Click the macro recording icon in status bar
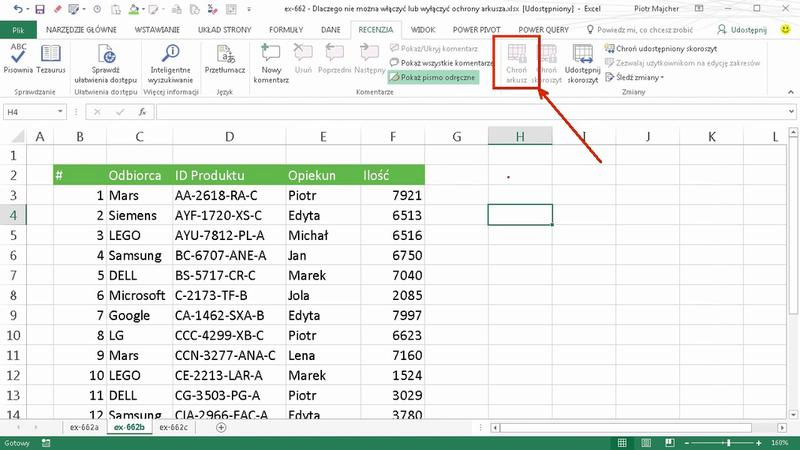This screenshot has height=450, width=800. pyautogui.click(x=46, y=443)
